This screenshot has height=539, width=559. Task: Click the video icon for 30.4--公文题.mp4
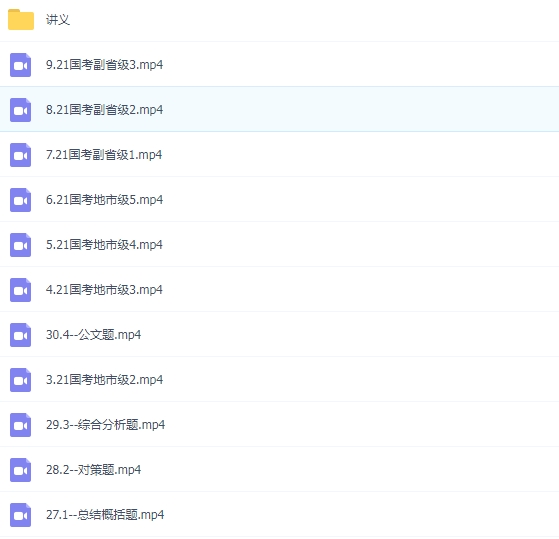(x=20, y=335)
